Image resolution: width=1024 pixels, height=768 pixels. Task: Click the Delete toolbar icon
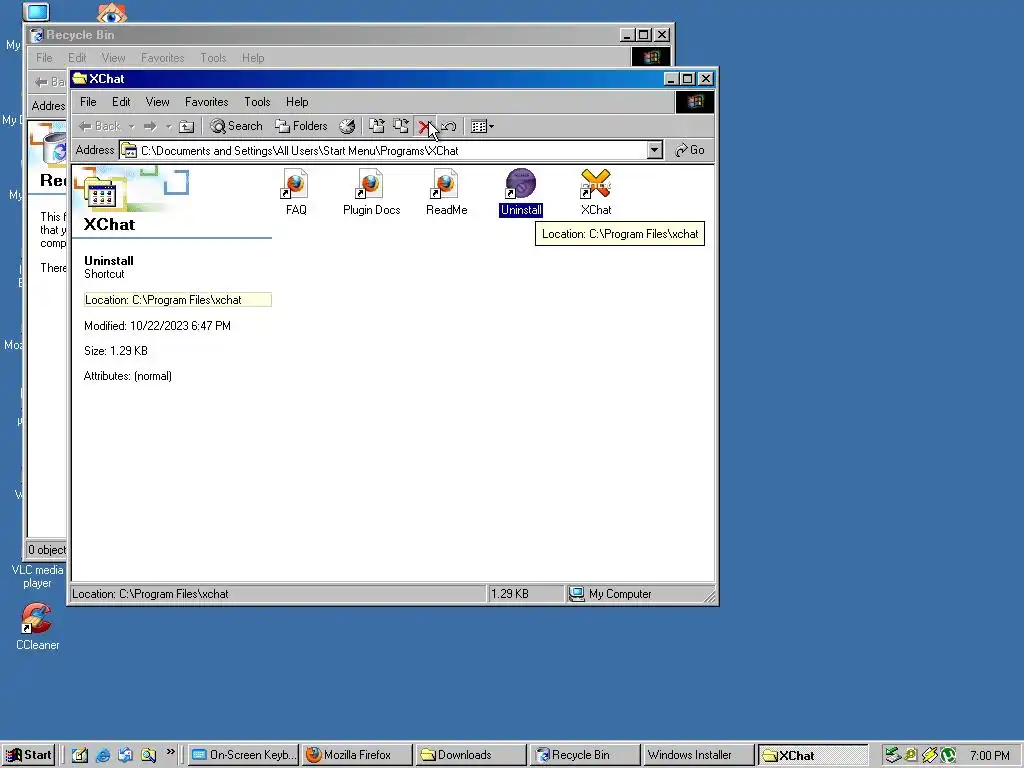tap(424, 127)
